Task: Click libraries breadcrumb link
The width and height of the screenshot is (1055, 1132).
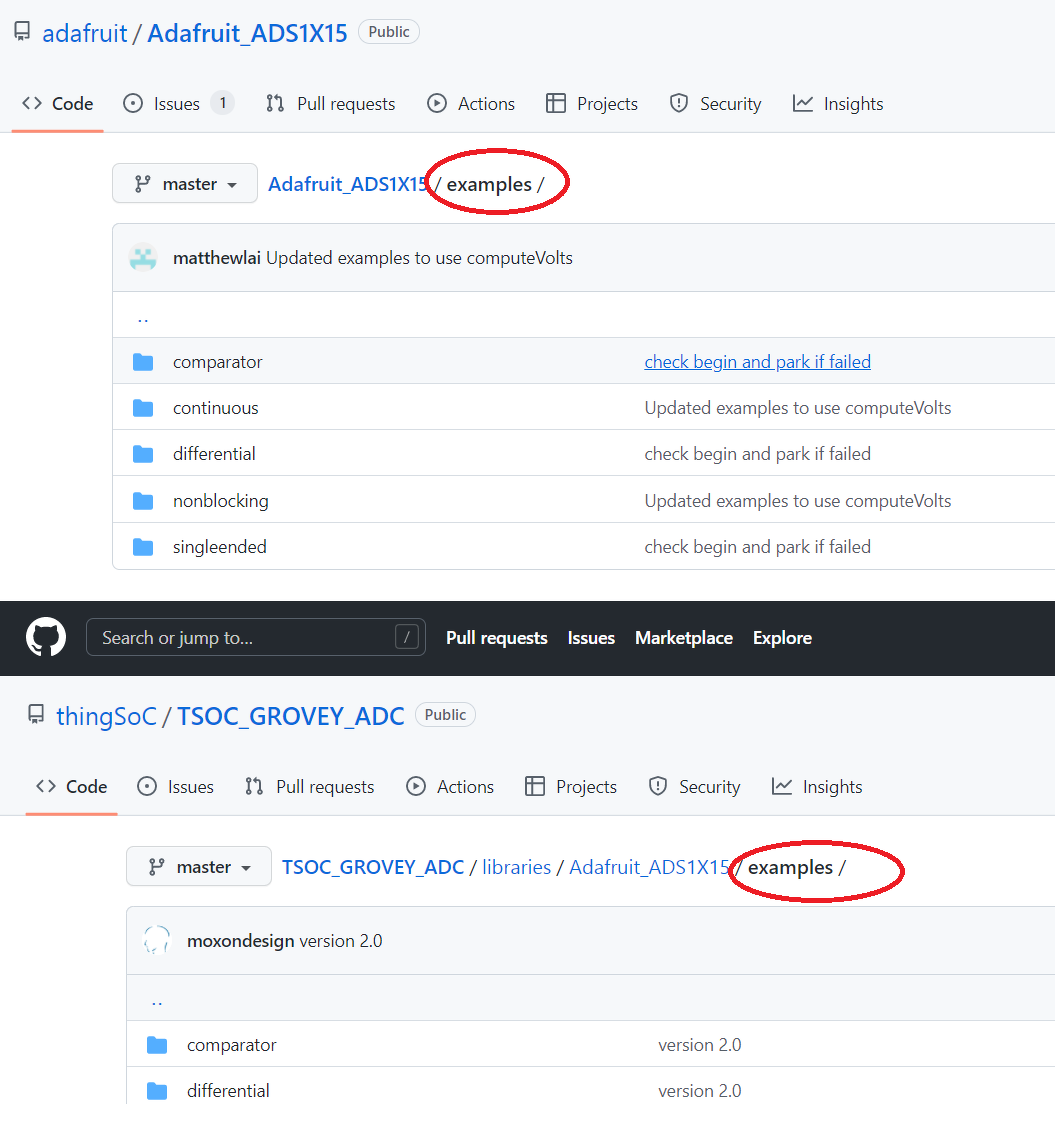Action: (x=516, y=867)
